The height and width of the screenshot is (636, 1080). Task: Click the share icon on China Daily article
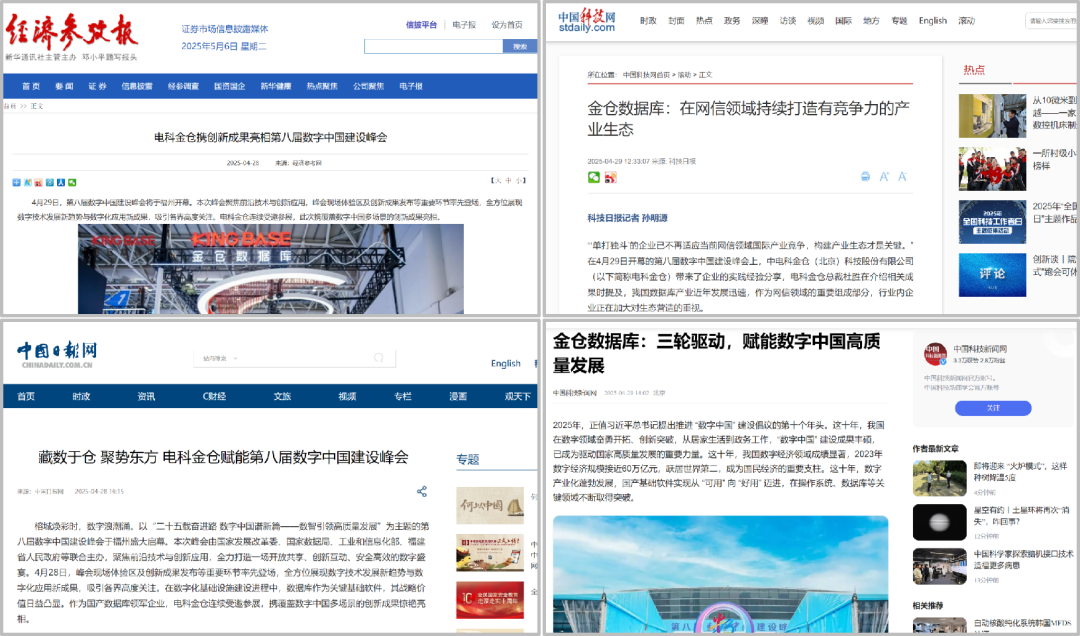point(422,491)
